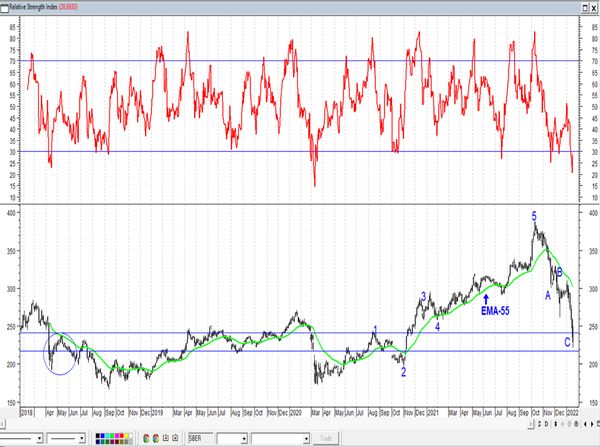The height and width of the screenshot is (447, 600).
Task: Open the second line style dropdown
Action: point(83,438)
